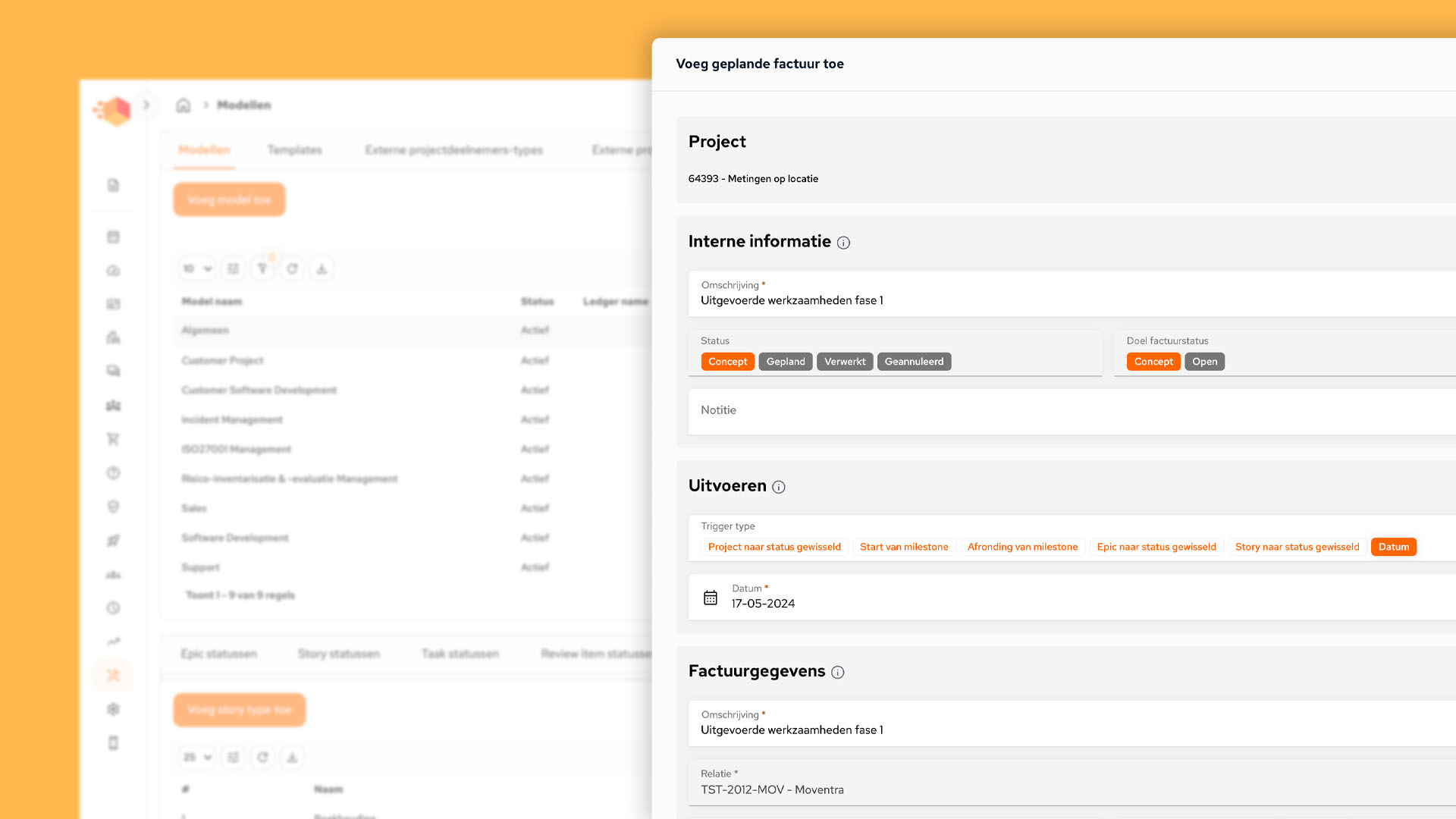
Task: Open the column configuration icon next to page size
Action: [233, 268]
